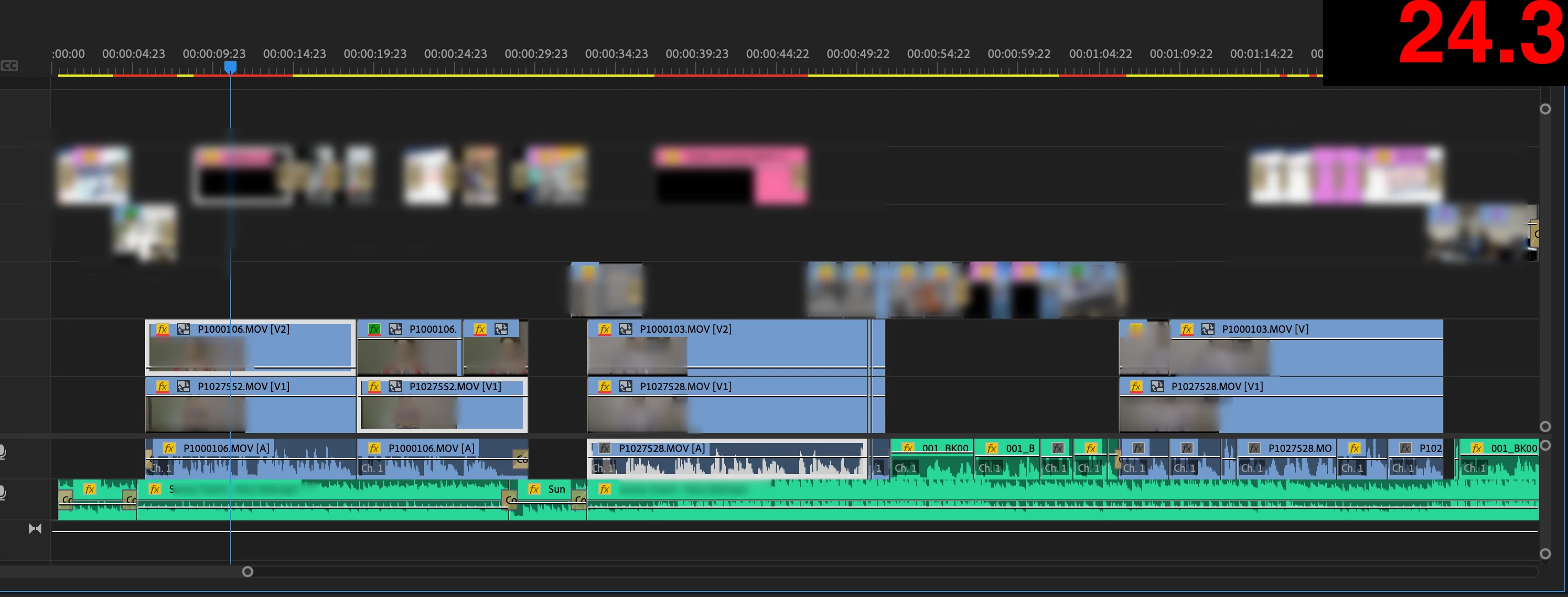Grab horizontal zoom scrollbar handle at bottom
The image size is (1568, 597).
click(248, 572)
